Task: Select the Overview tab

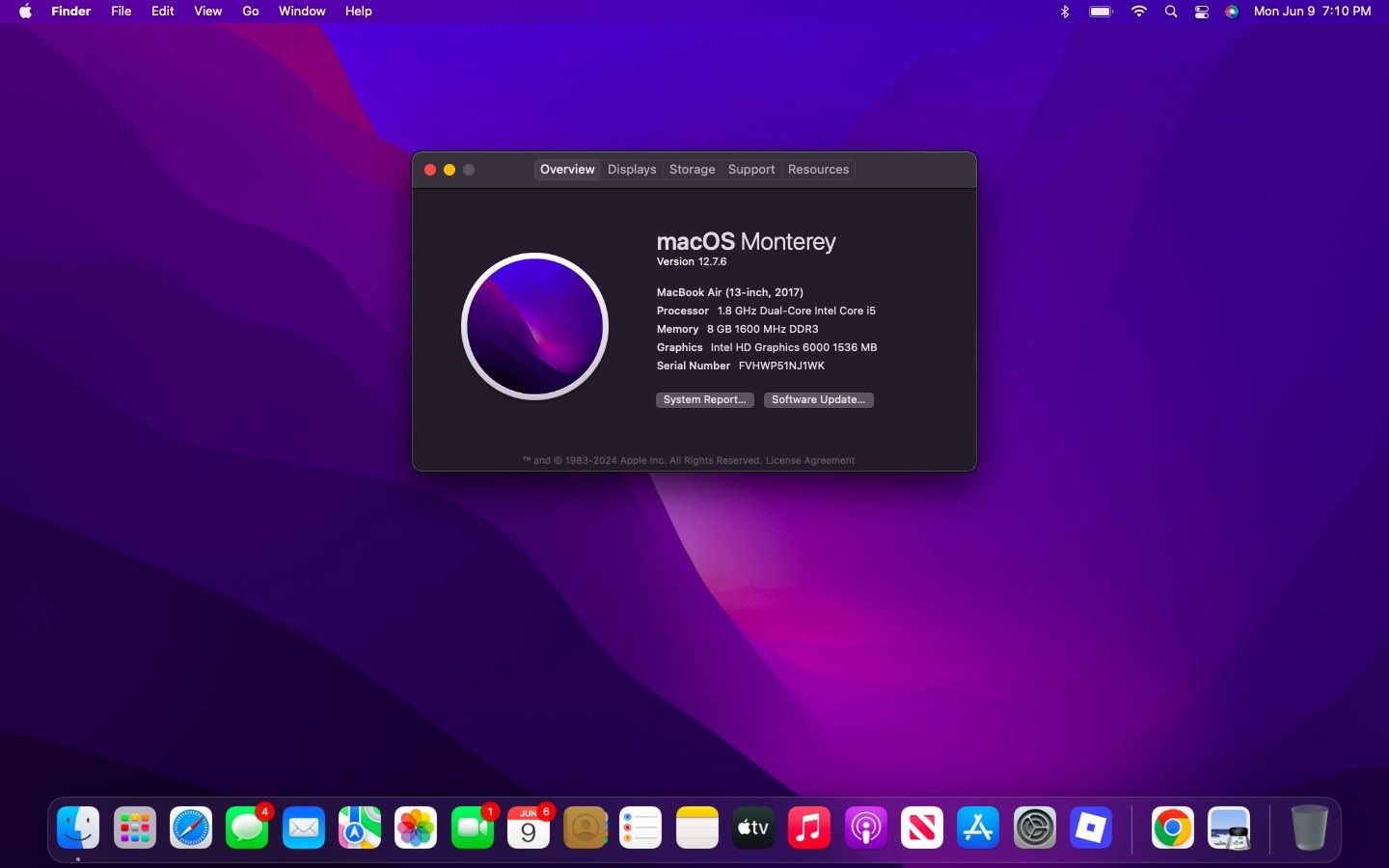Action: [567, 170]
